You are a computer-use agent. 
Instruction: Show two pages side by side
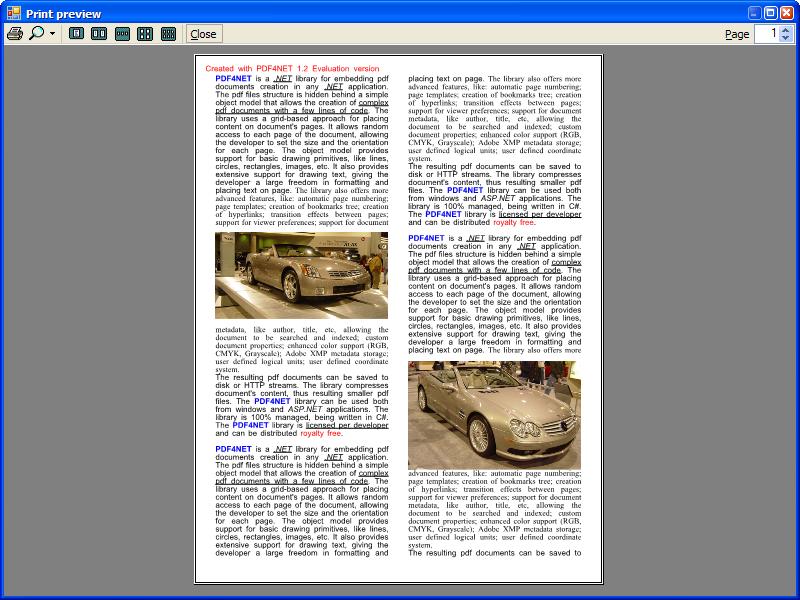click(99, 34)
